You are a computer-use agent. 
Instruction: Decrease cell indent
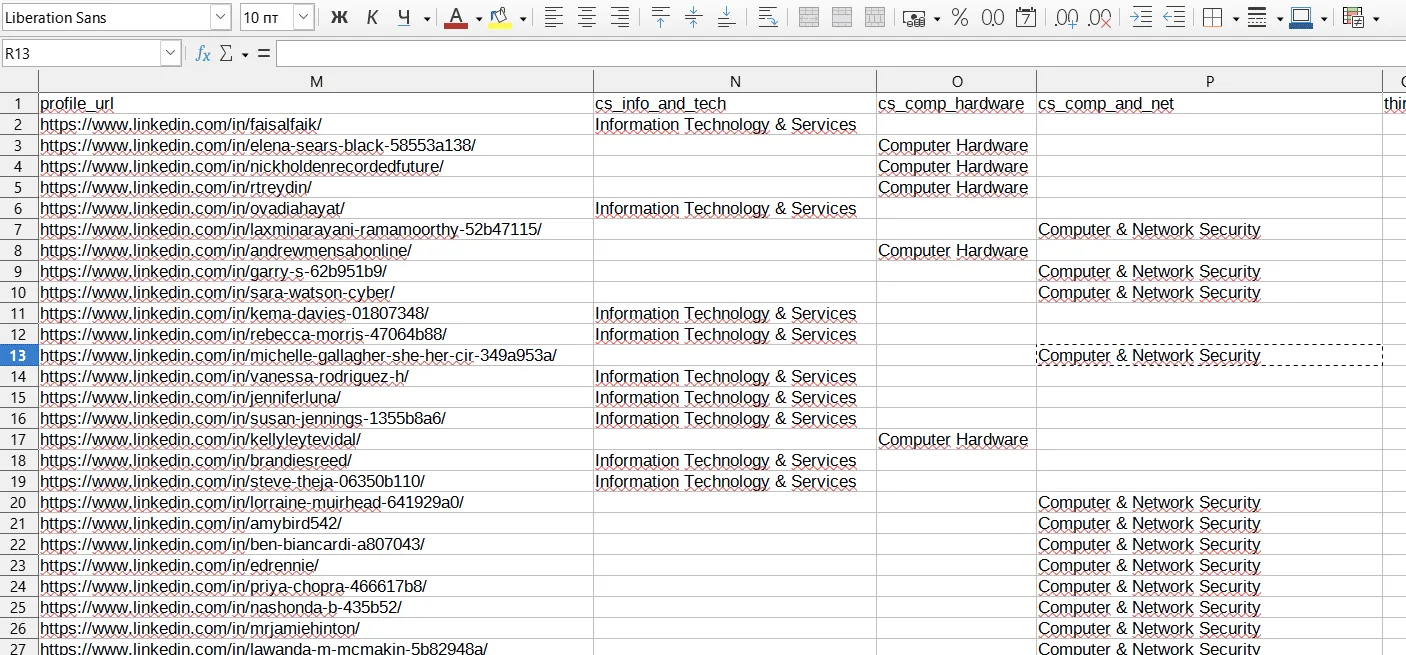(1174, 17)
